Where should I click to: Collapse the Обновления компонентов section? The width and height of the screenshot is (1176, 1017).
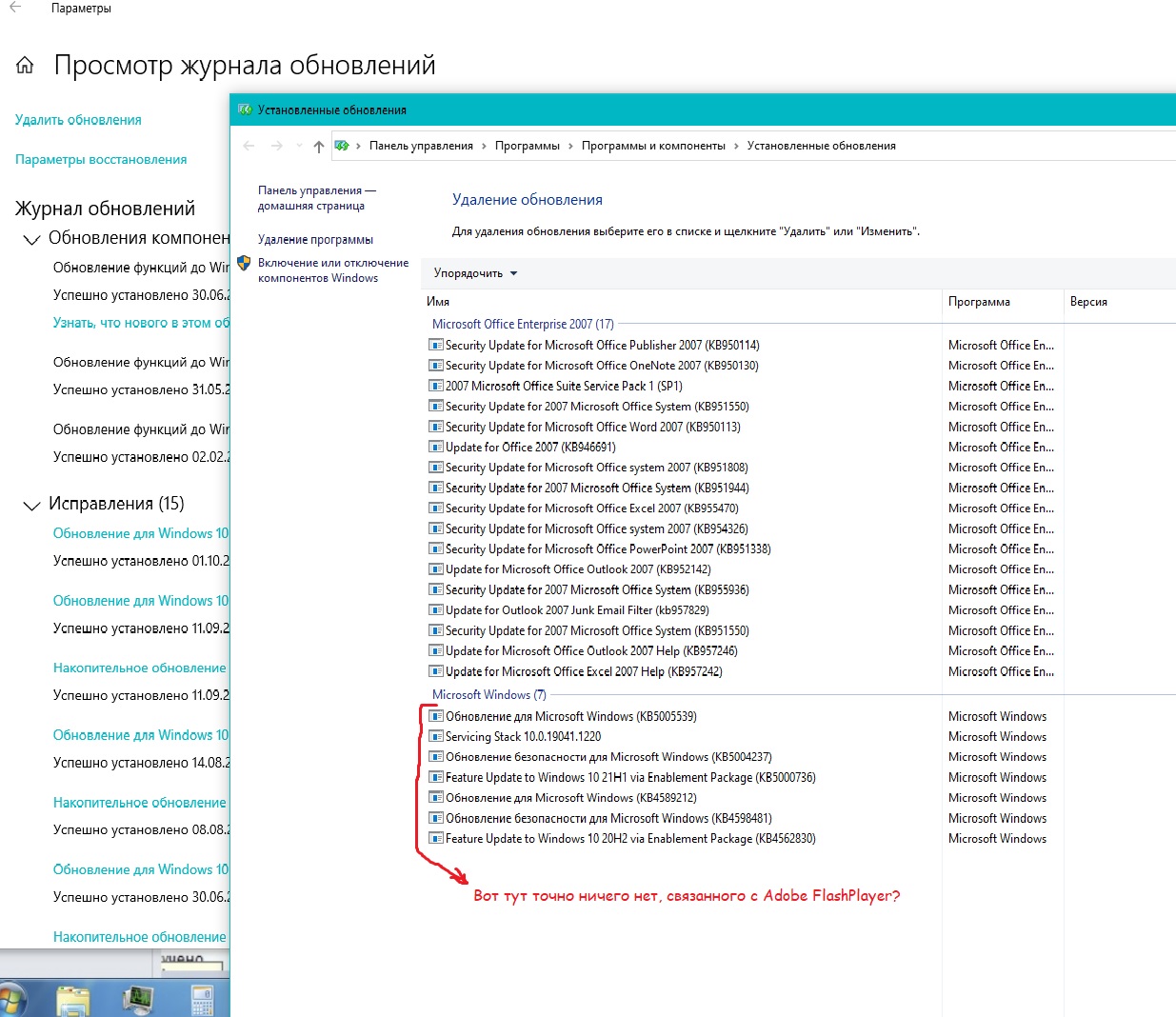31,240
